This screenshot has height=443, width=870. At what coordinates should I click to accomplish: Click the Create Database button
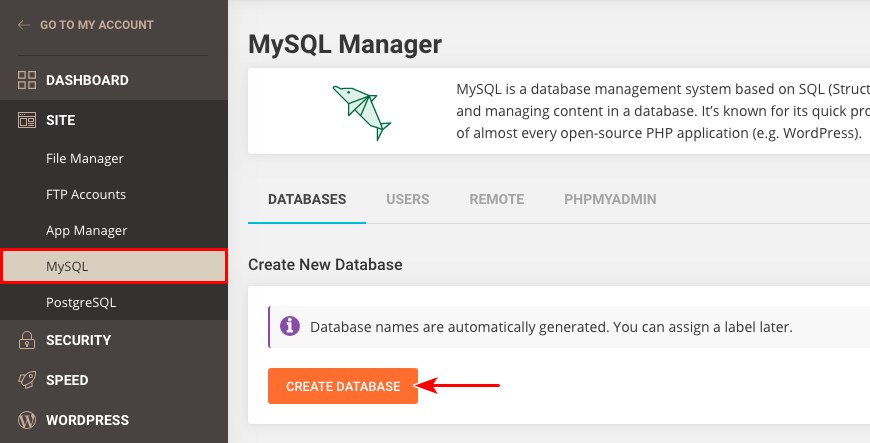click(x=343, y=386)
